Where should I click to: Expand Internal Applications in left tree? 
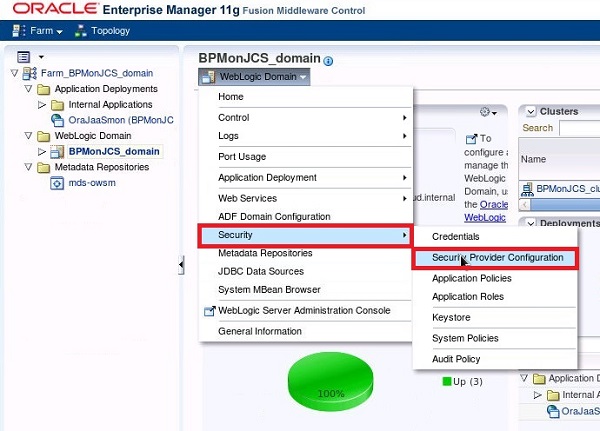[42, 104]
